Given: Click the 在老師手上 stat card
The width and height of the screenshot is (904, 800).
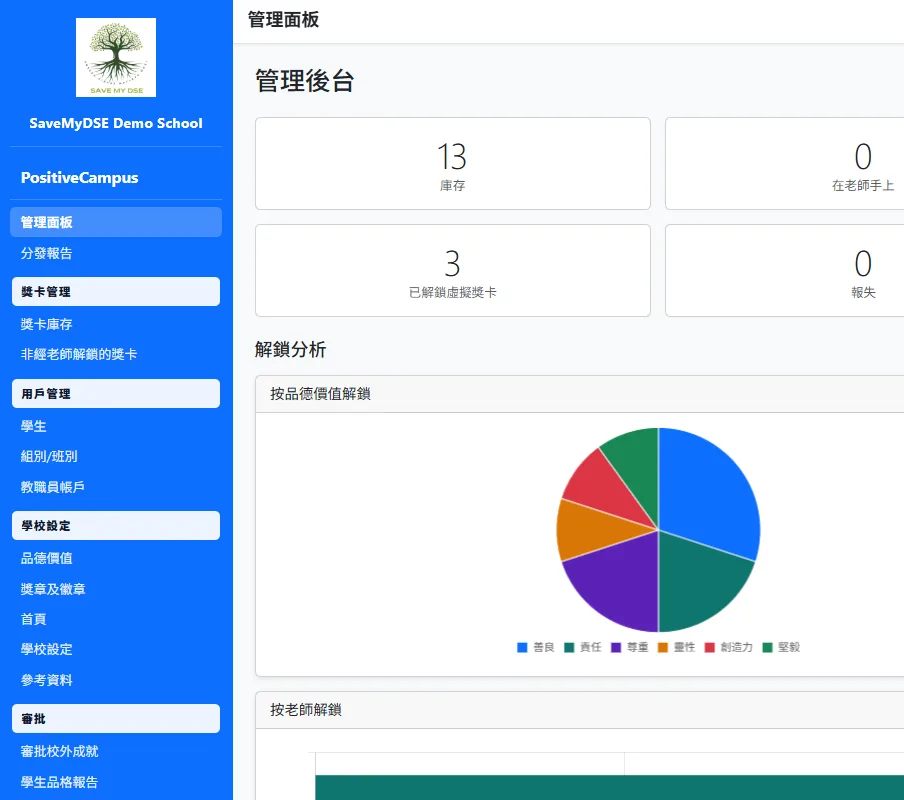Looking at the screenshot, I should [x=785, y=164].
